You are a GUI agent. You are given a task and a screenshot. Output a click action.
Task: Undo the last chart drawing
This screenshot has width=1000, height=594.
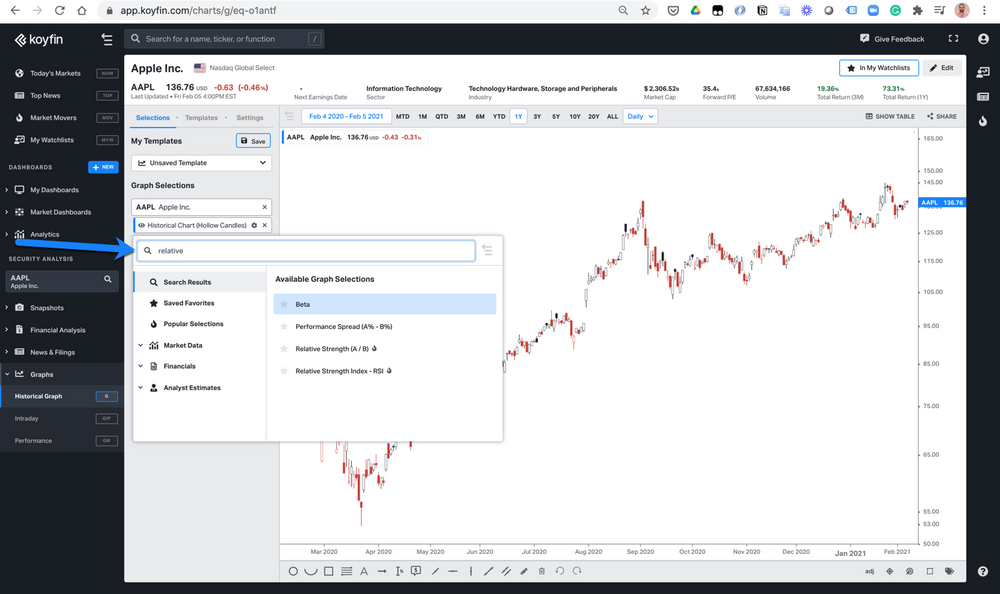tap(559, 571)
